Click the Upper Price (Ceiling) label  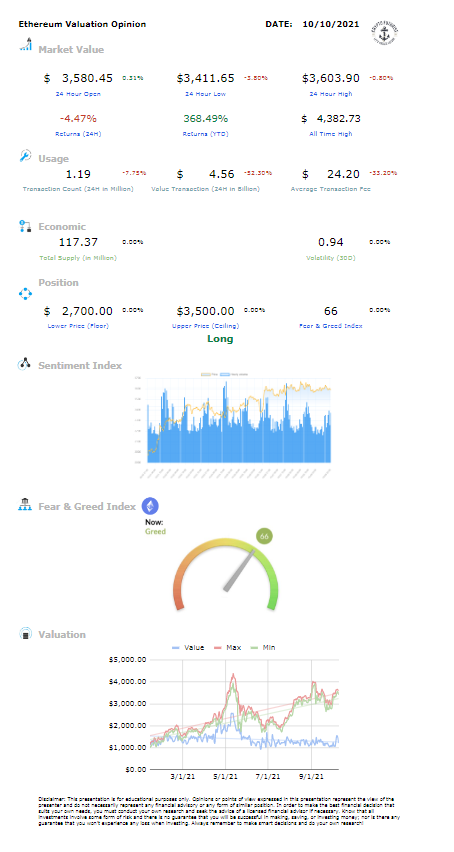click(205, 326)
